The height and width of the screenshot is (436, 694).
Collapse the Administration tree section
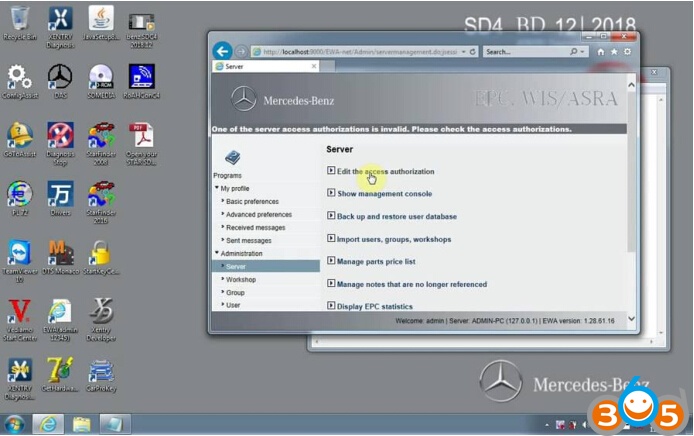pyautogui.click(x=217, y=253)
